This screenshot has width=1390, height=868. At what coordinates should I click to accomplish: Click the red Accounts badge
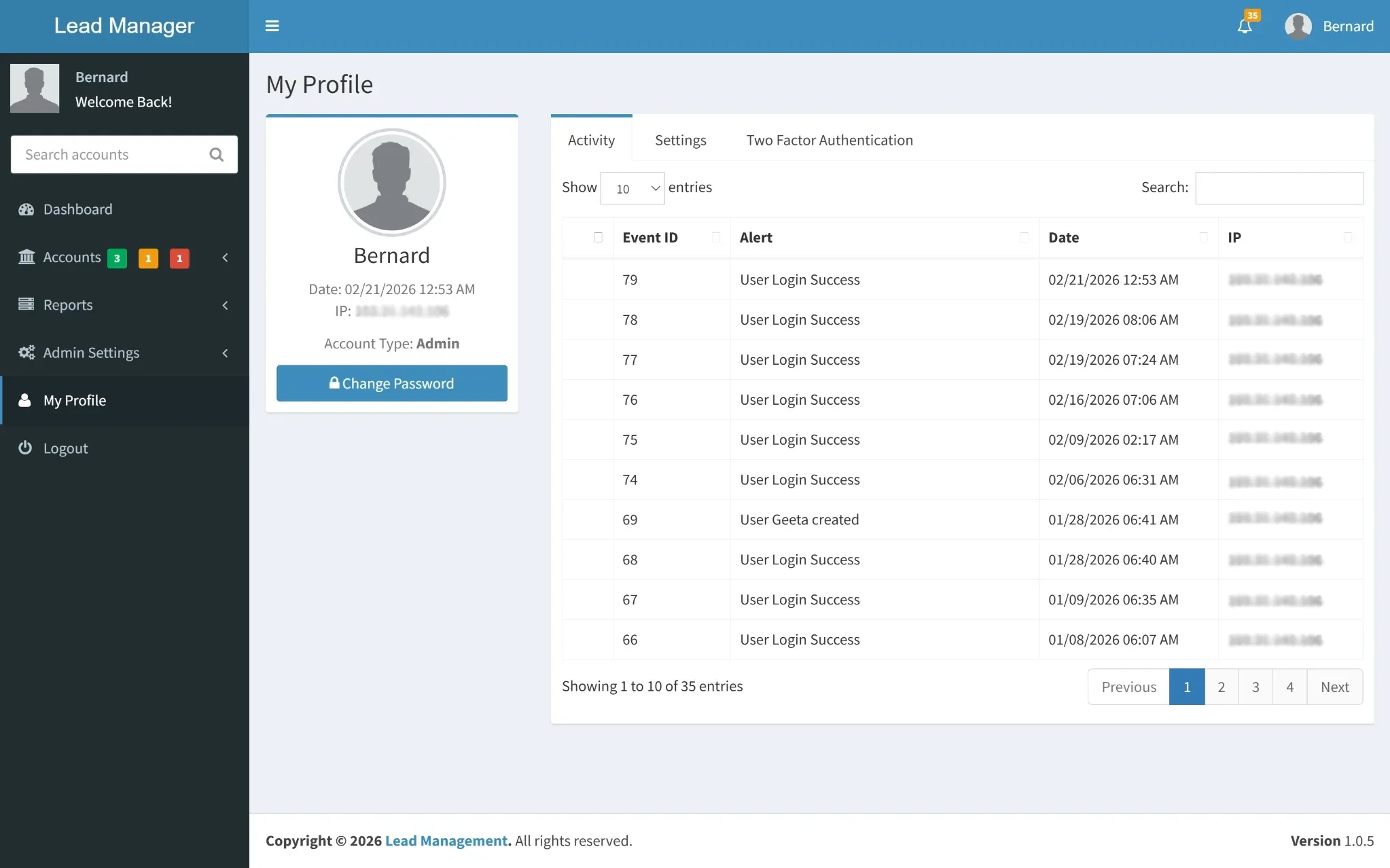click(179, 258)
